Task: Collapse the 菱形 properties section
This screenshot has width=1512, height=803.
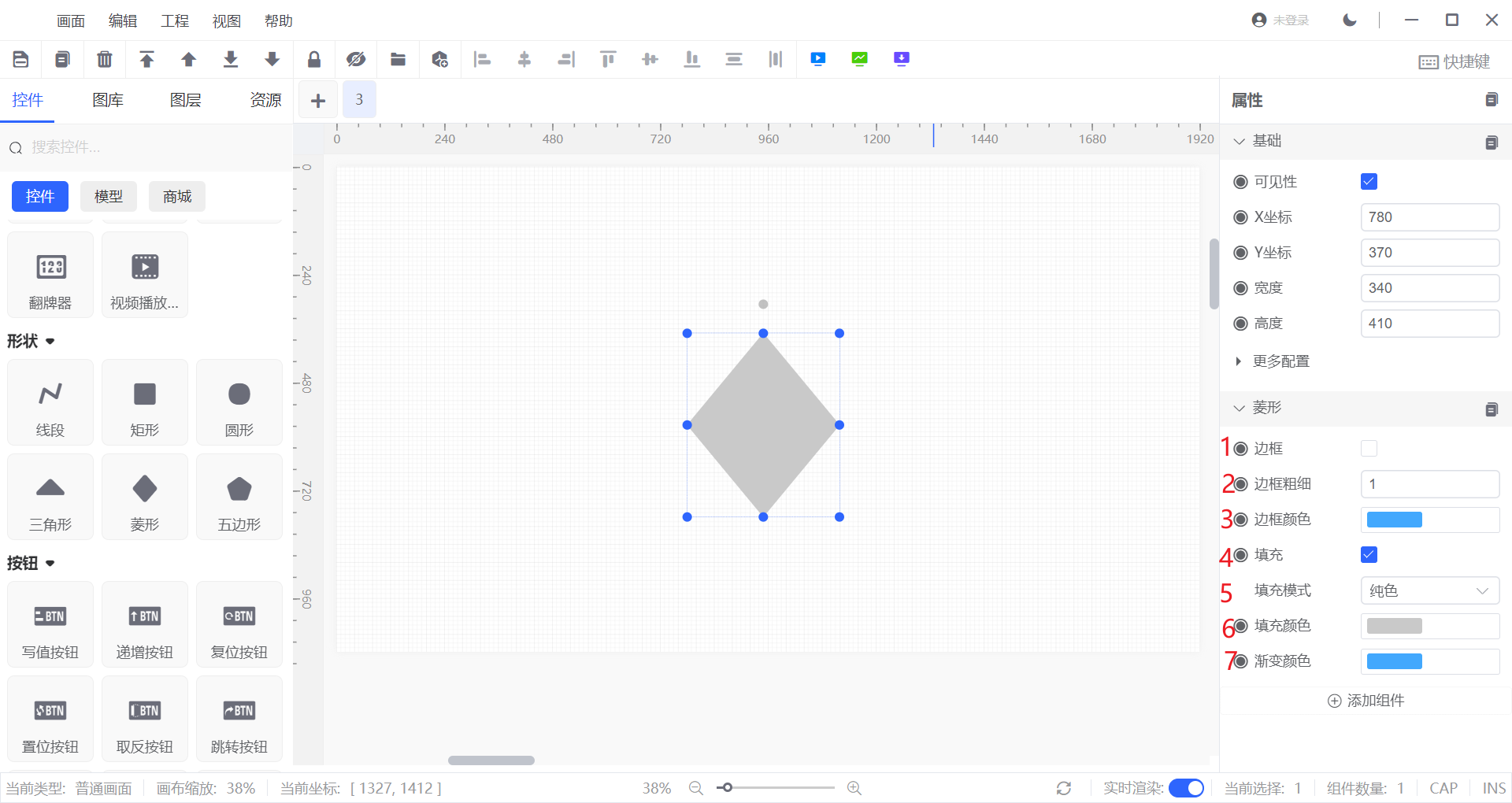Action: 1240,408
